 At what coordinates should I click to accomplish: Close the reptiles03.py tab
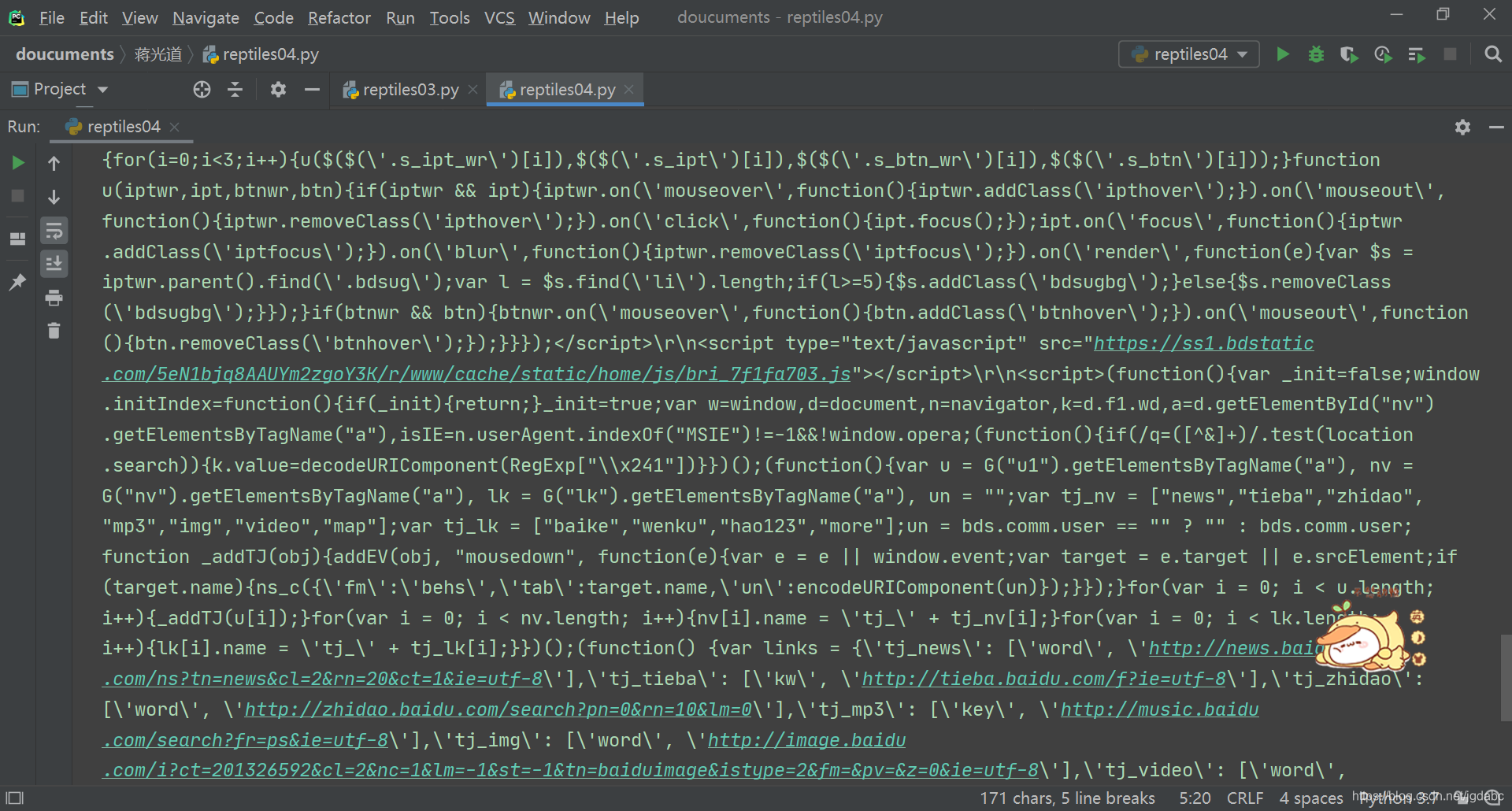pyautogui.click(x=472, y=90)
